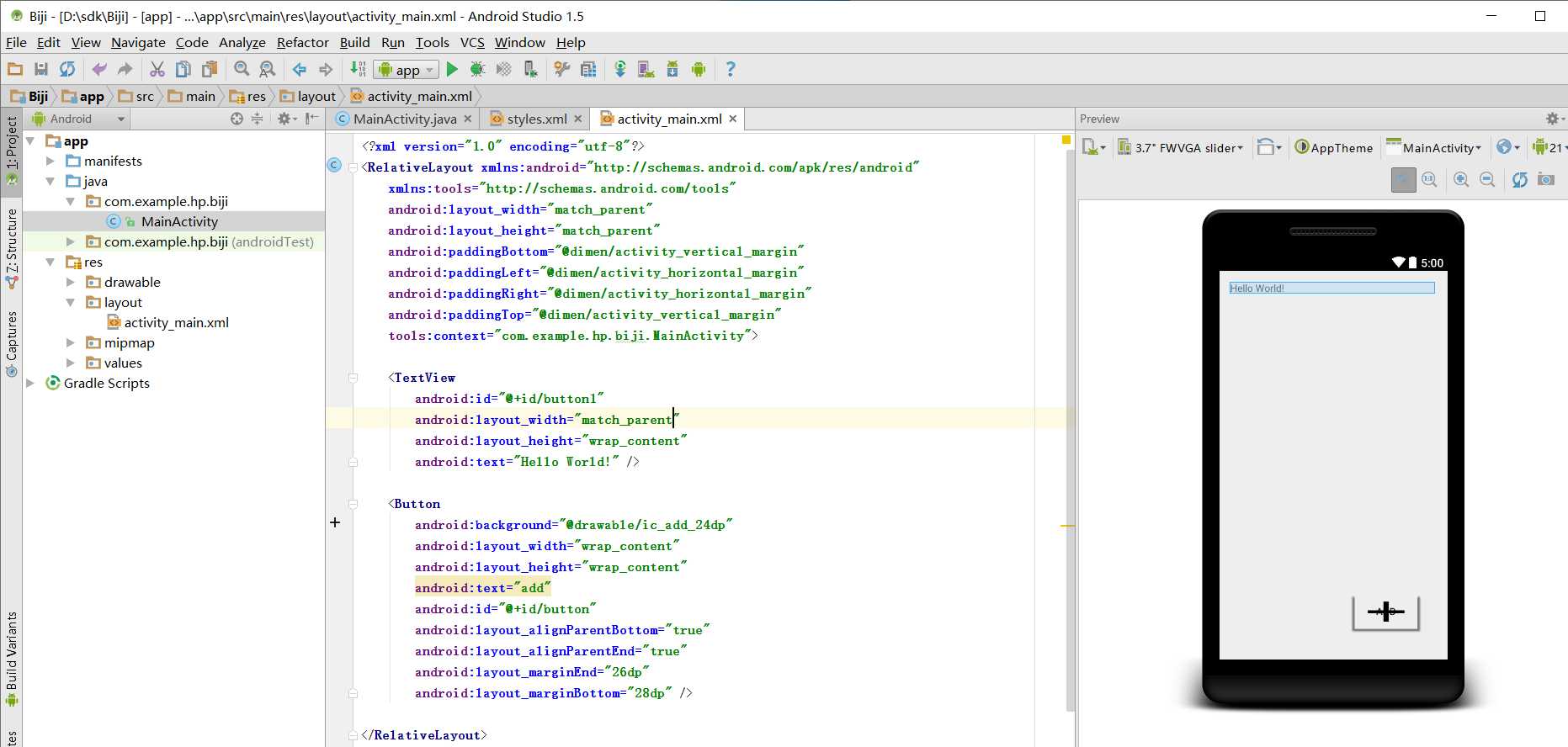Open the MainActivity dropdown in preview
Image resolution: width=1568 pixels, height=747 pixels.
tap(1434, 147)
